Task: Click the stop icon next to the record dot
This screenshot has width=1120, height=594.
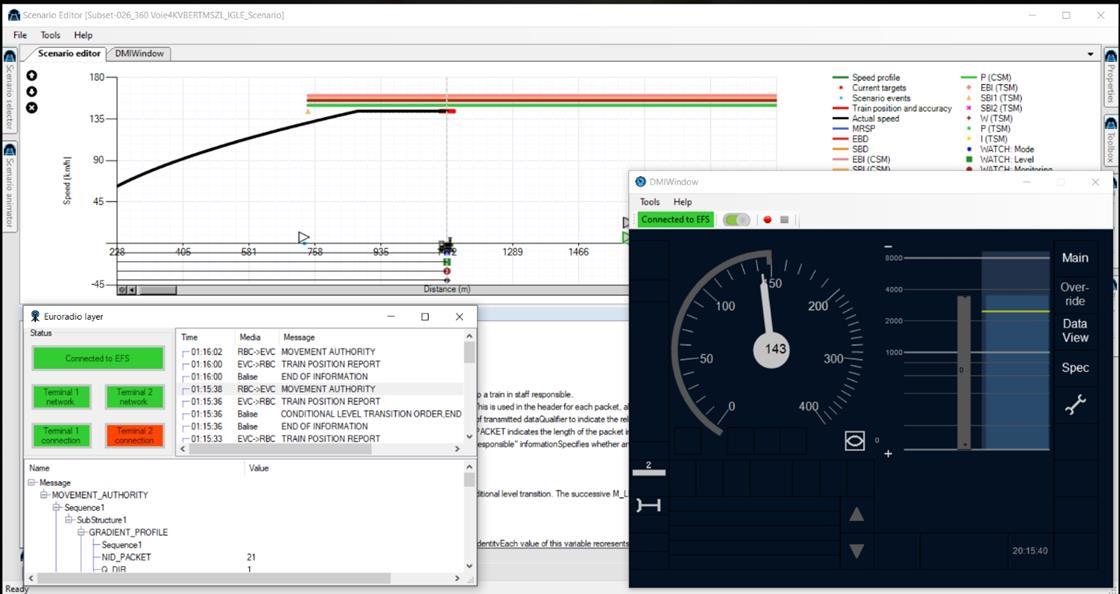Action: pyautogui.click(x=784, y=219)
